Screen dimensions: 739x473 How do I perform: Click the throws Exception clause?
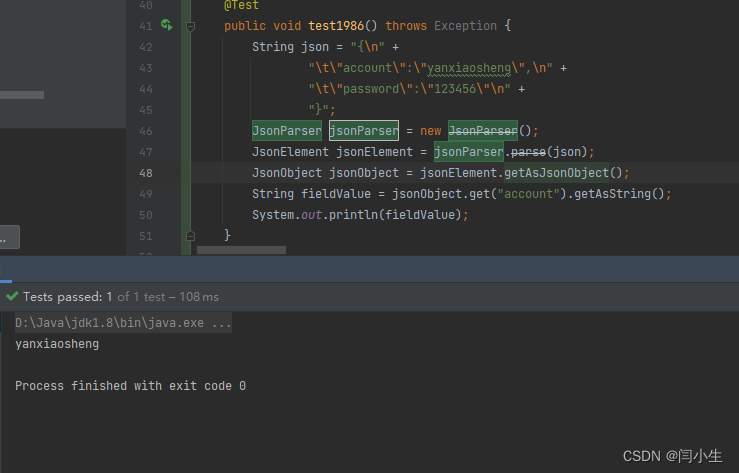click(x=441, y=25)
